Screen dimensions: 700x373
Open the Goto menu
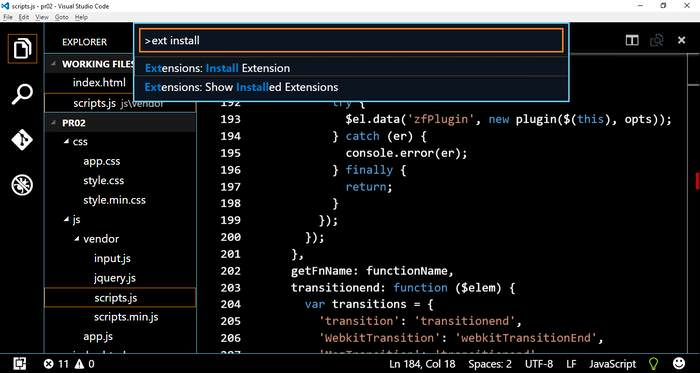point(62,17)
